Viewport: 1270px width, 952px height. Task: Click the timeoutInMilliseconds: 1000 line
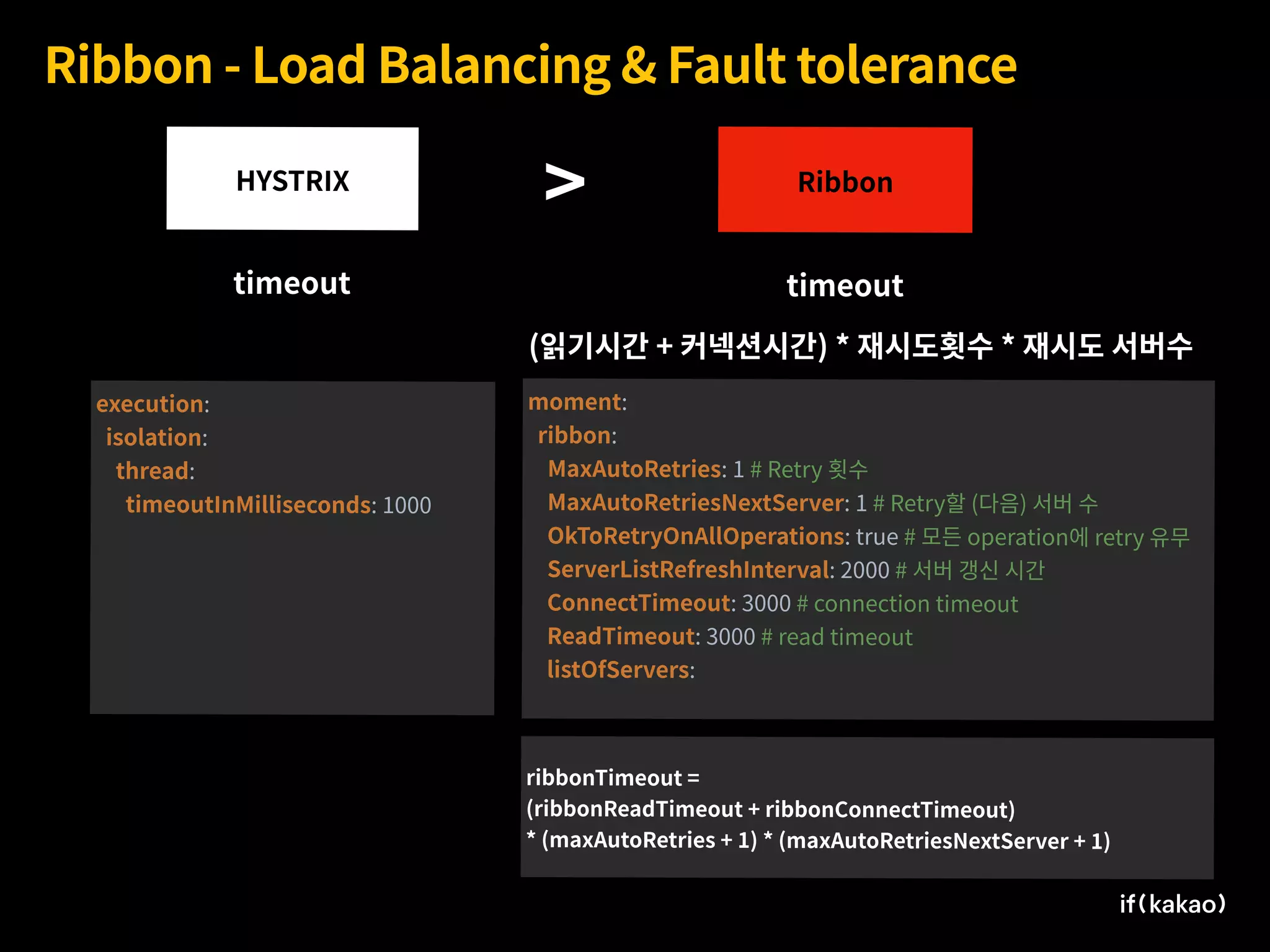coord(278,505)
